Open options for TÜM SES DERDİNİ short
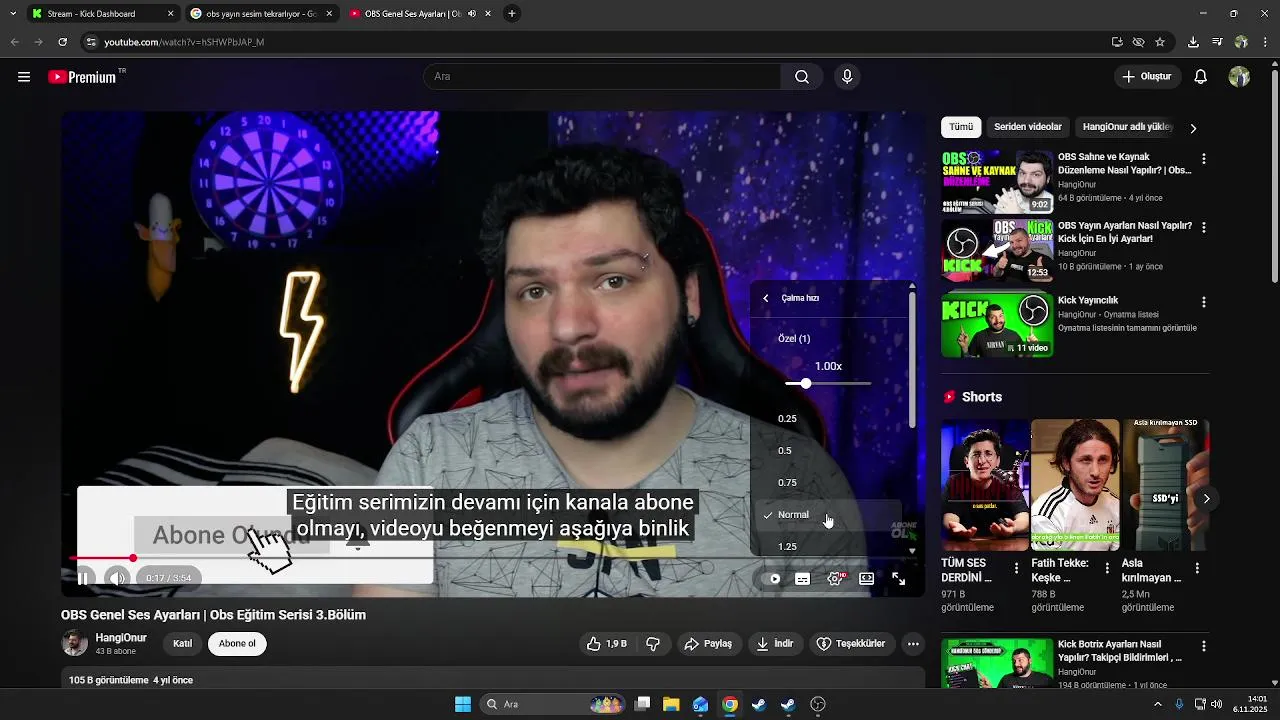 pos(1016,568)
